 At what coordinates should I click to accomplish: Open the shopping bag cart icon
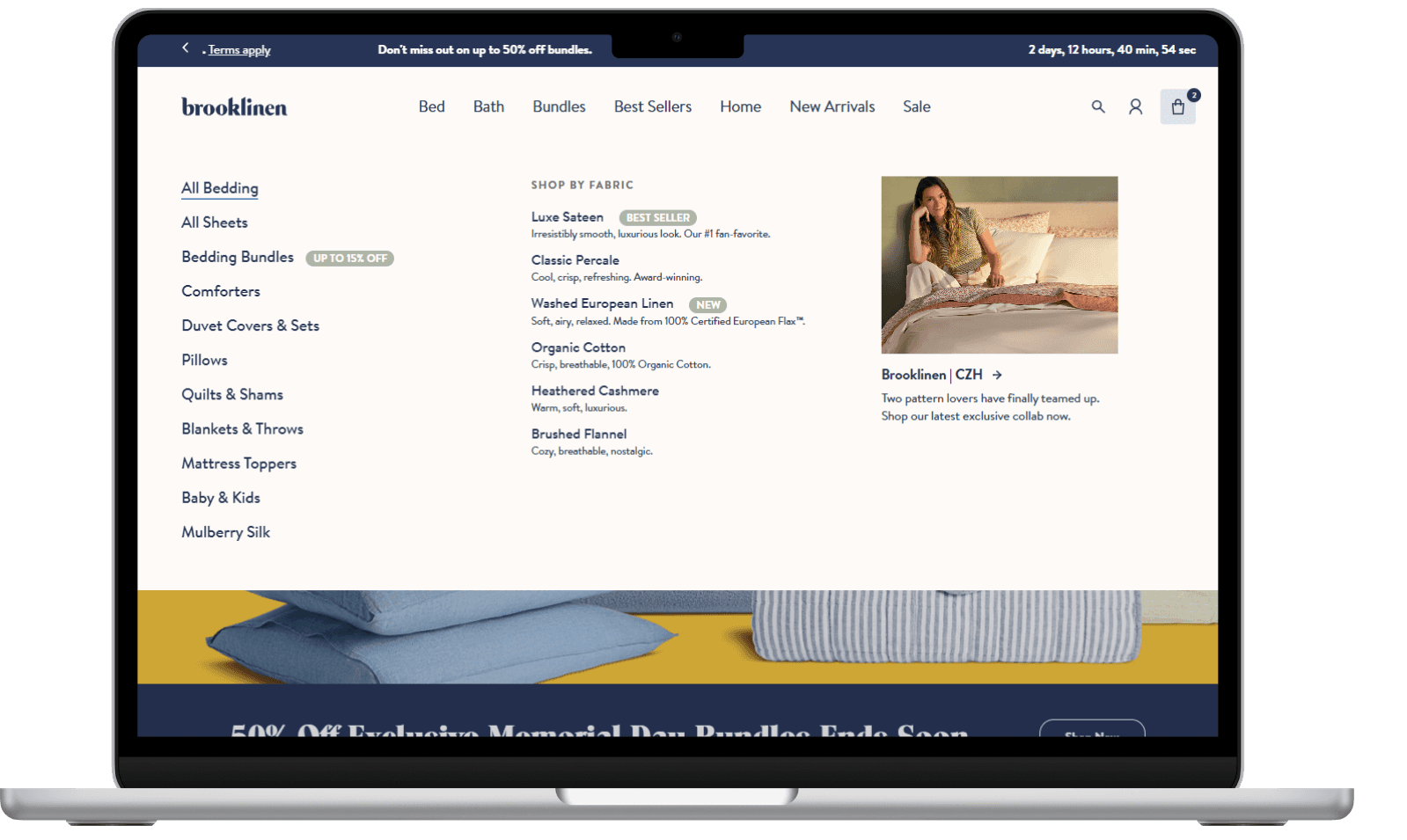point(1177,107)
